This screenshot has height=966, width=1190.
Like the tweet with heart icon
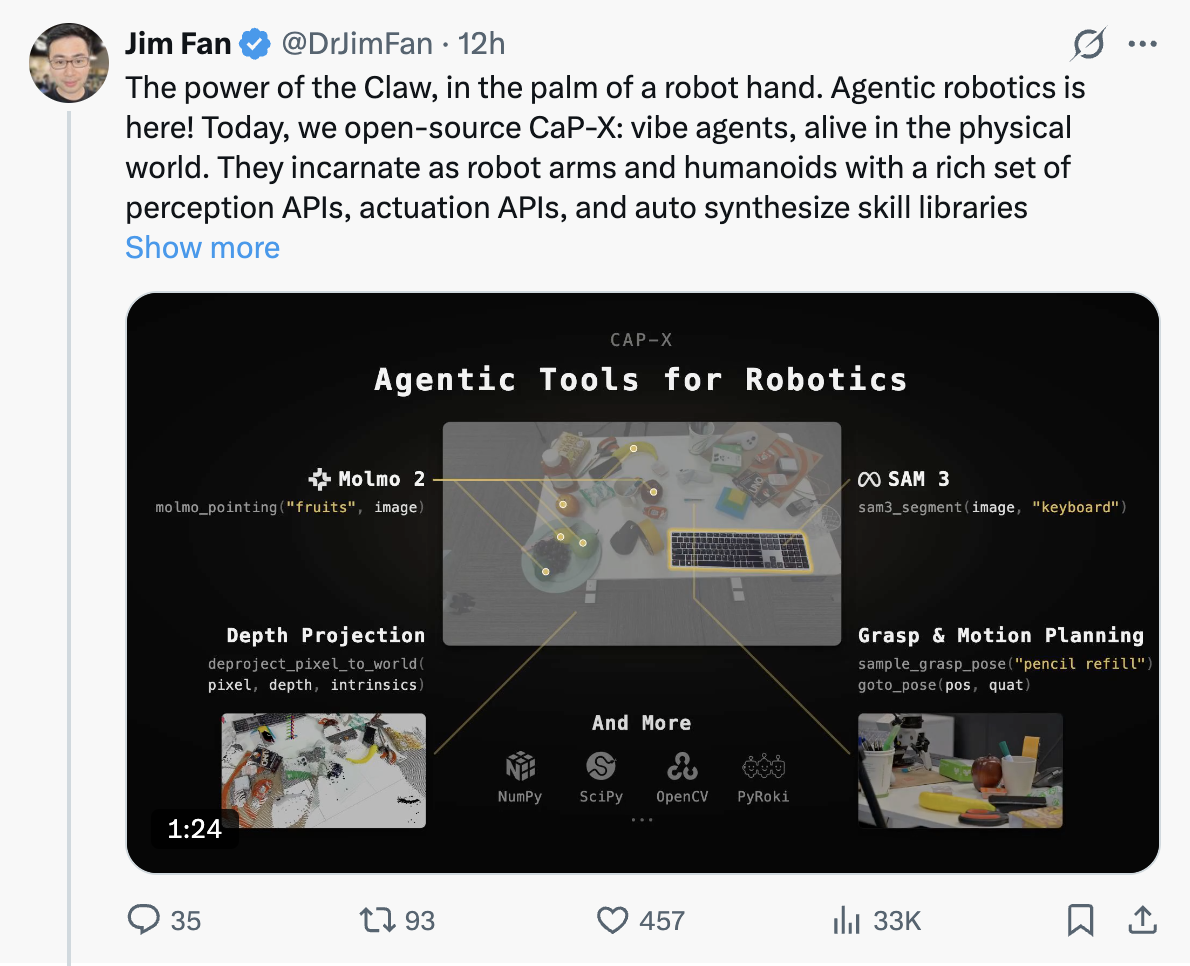coord(611,919)
